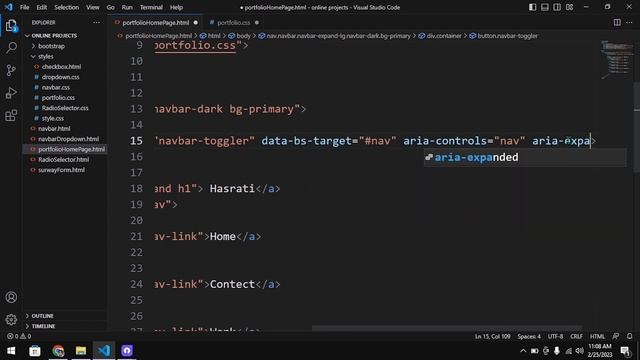Screen dimensions: 640x360
Task: Open the Search view in activity bar
Action: tap(11, 48)
